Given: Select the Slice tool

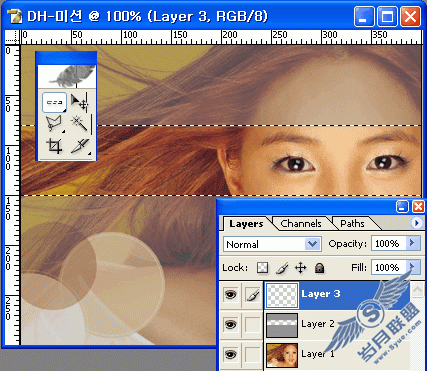Looking at the screenshot, I should pos(79,146).
